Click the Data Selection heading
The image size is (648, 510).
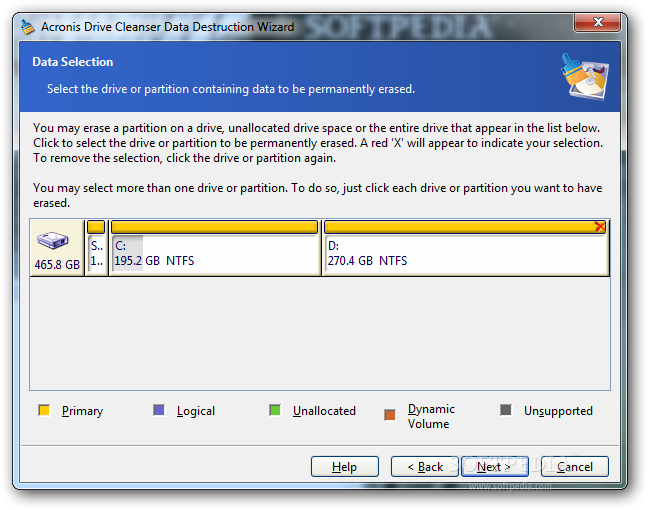(x=73, y=62)
